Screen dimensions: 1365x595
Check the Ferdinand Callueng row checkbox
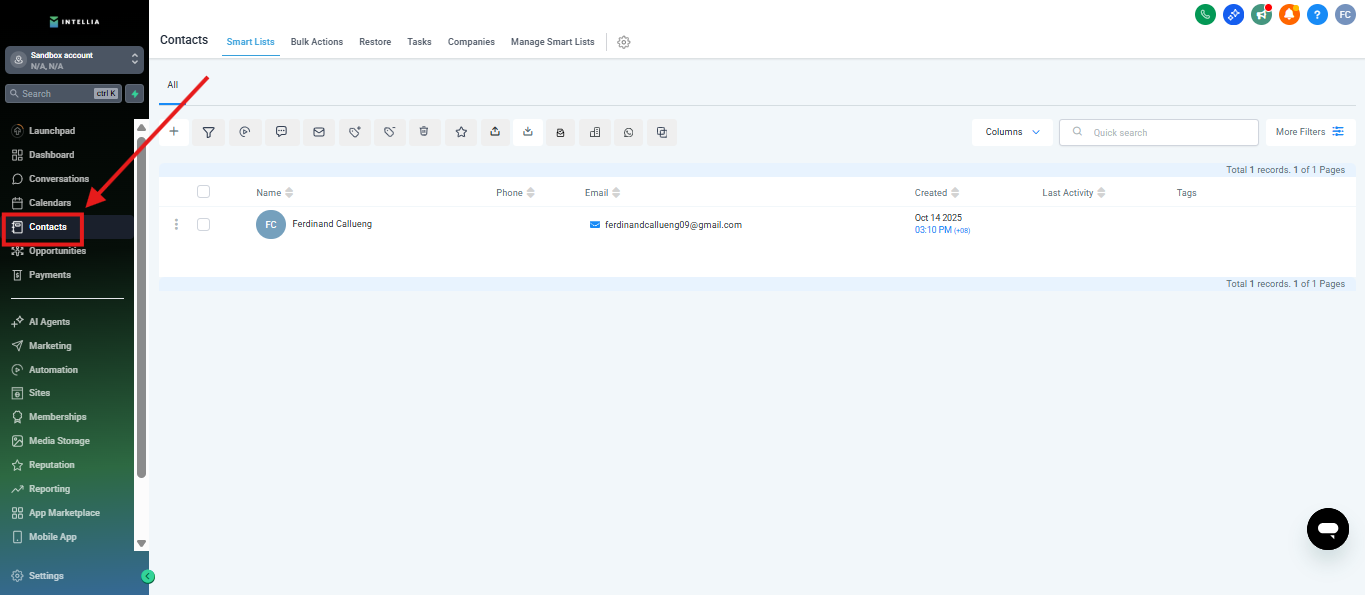[204, 225]
